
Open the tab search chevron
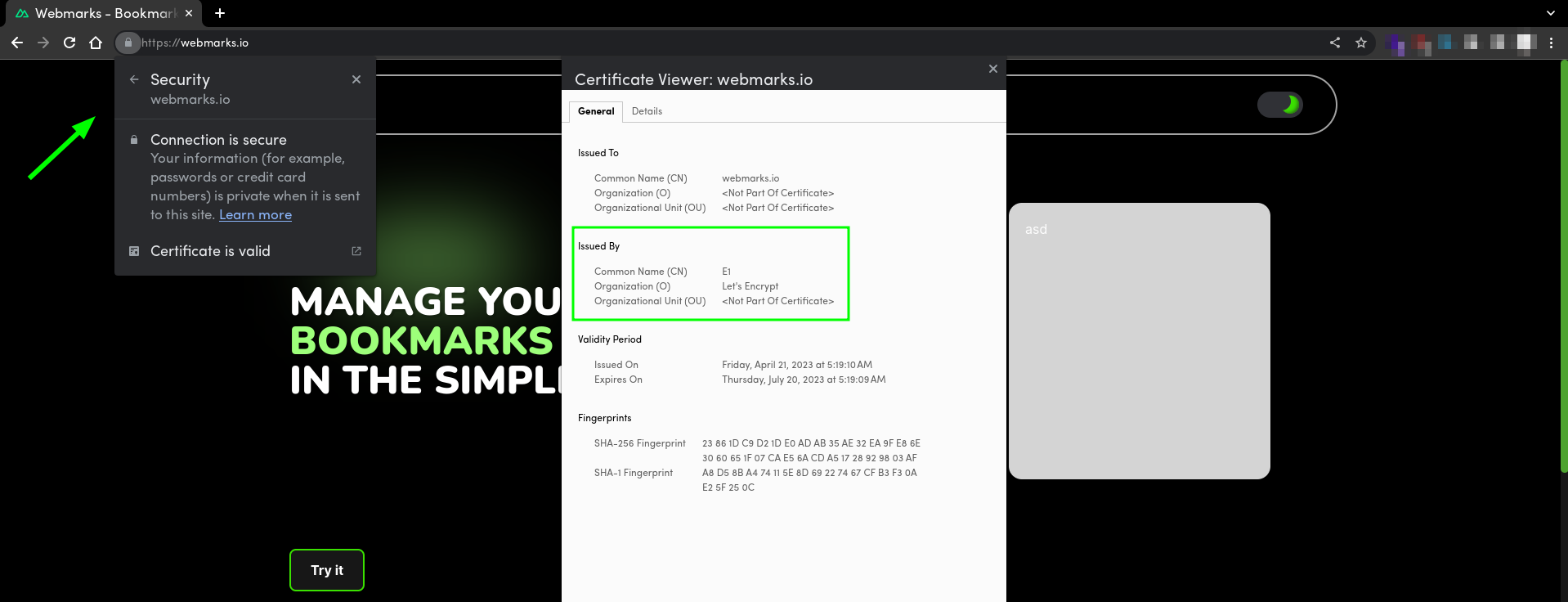pos(1551,13)
